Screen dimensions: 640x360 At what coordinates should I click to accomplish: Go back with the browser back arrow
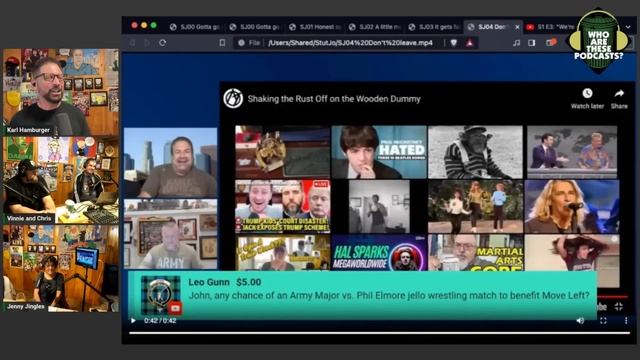(x=133, y=42)
